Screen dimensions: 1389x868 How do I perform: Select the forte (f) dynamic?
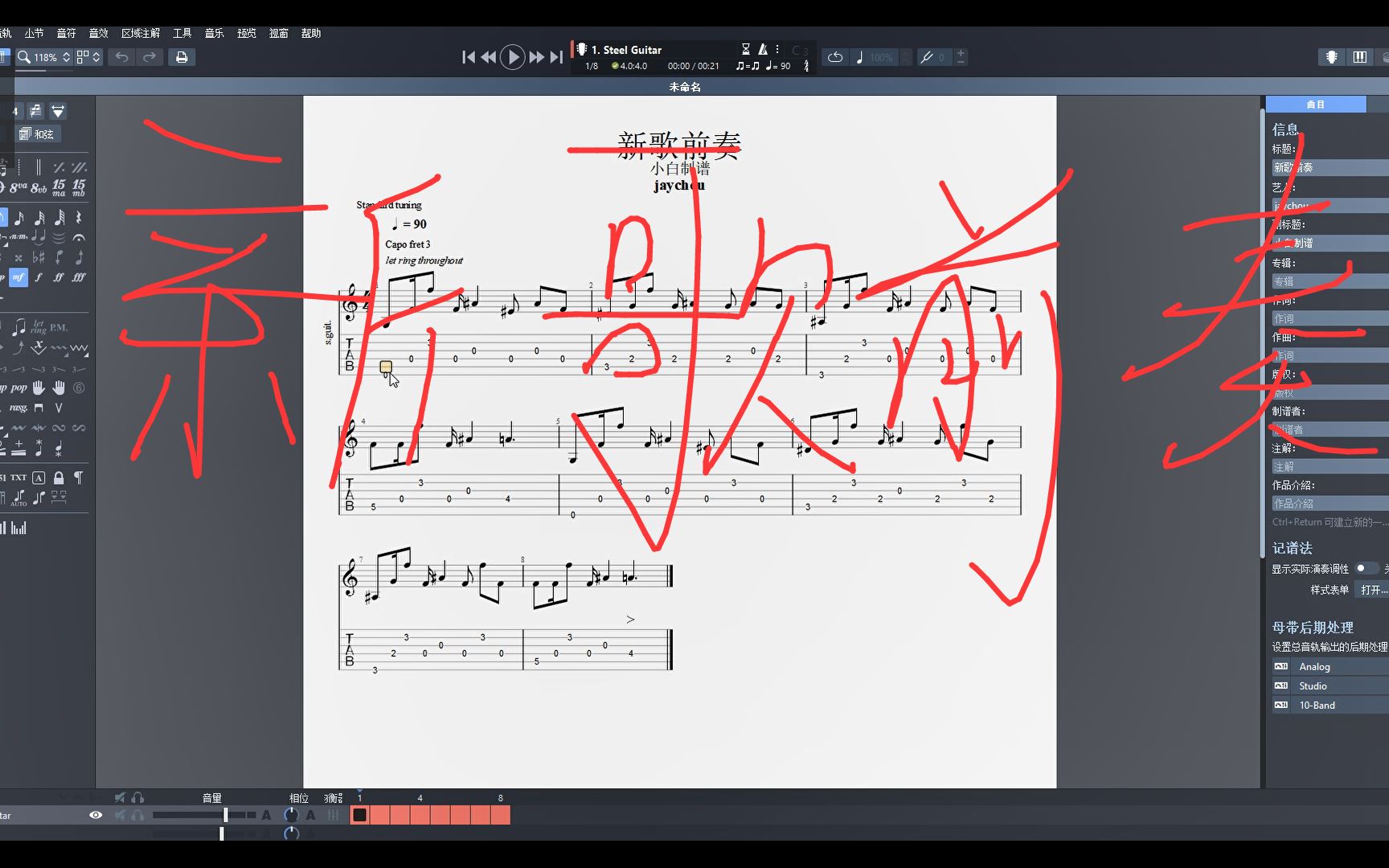39,277
